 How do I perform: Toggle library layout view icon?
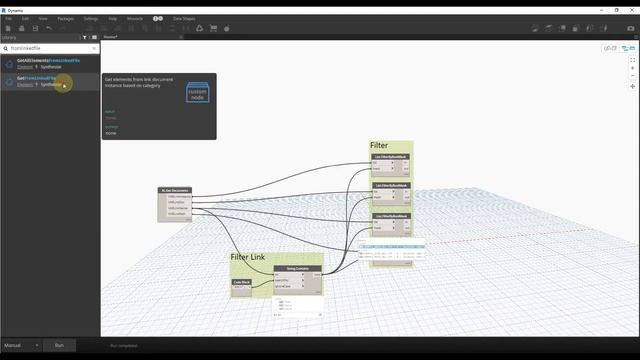[94, 38]
